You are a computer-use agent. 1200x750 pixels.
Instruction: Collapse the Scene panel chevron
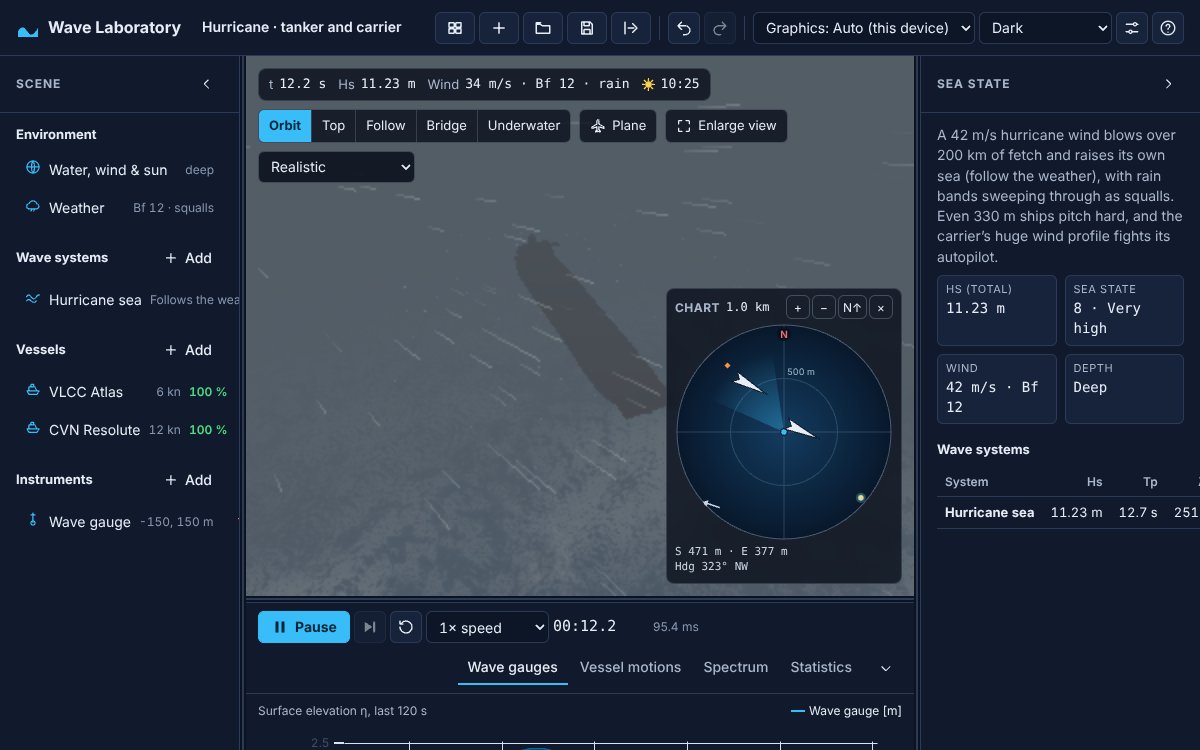tap(207, 84)
